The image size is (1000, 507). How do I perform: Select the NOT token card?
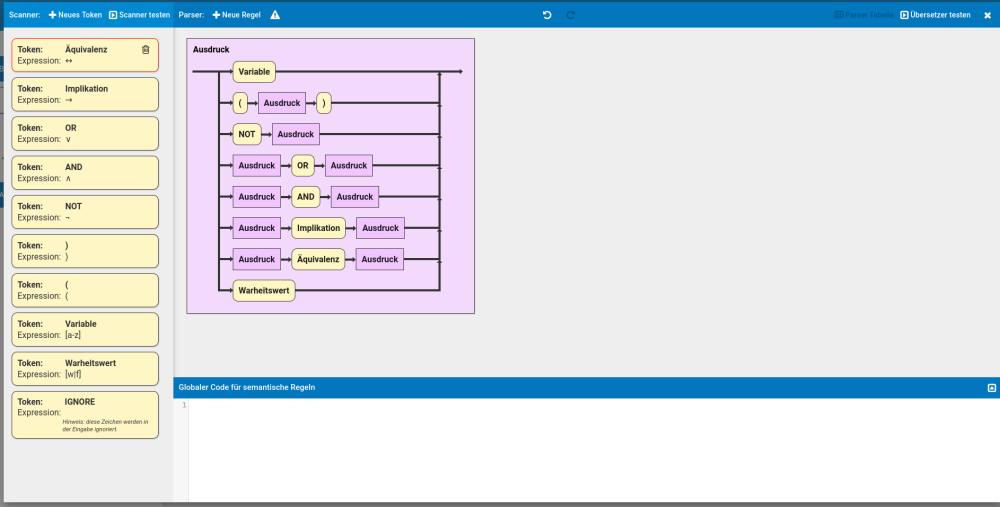pyautogui.click(x=85, y=212)
